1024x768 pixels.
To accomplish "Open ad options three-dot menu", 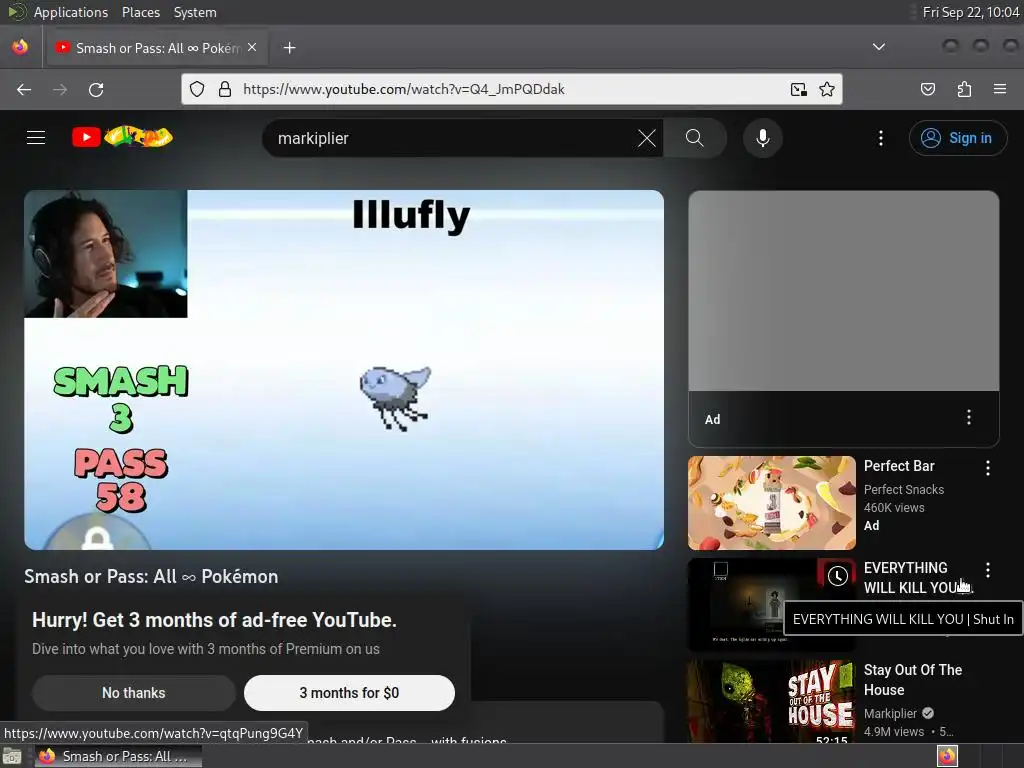I will pyautogui.click(x=969, y=417).
